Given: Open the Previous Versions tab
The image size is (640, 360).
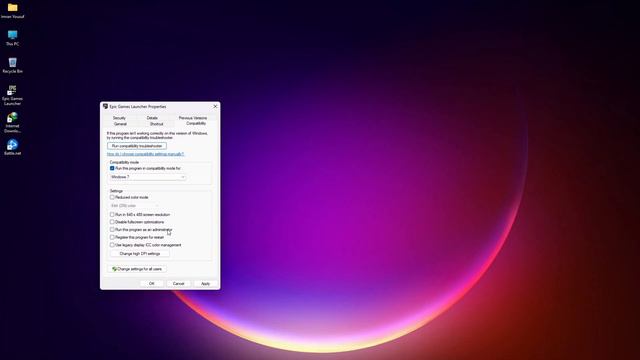Looking at the screenshot, I should click(x=193, y=118).
